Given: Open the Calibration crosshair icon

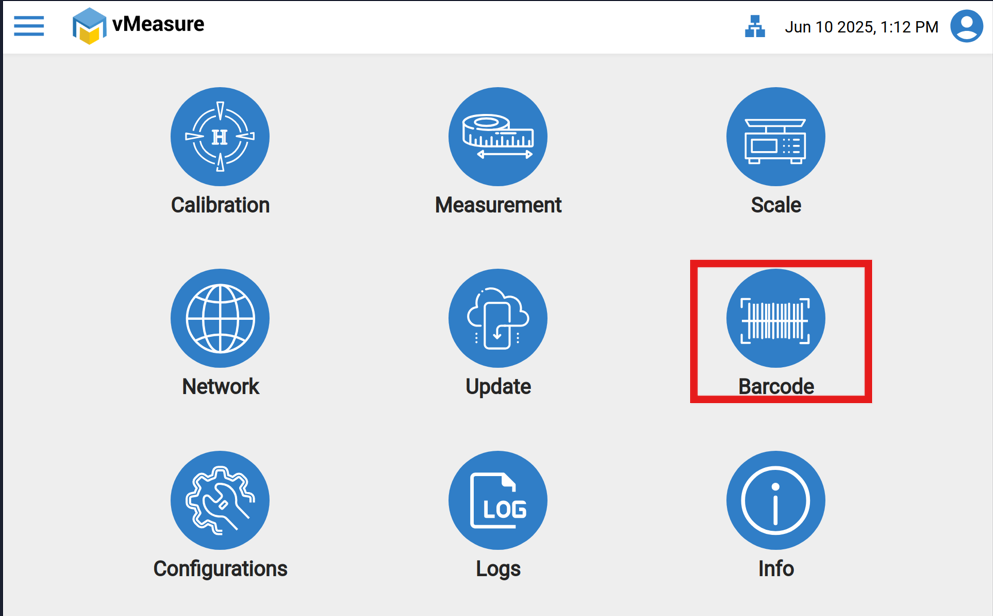Looking at the screenshot, I should click(220, 137).
